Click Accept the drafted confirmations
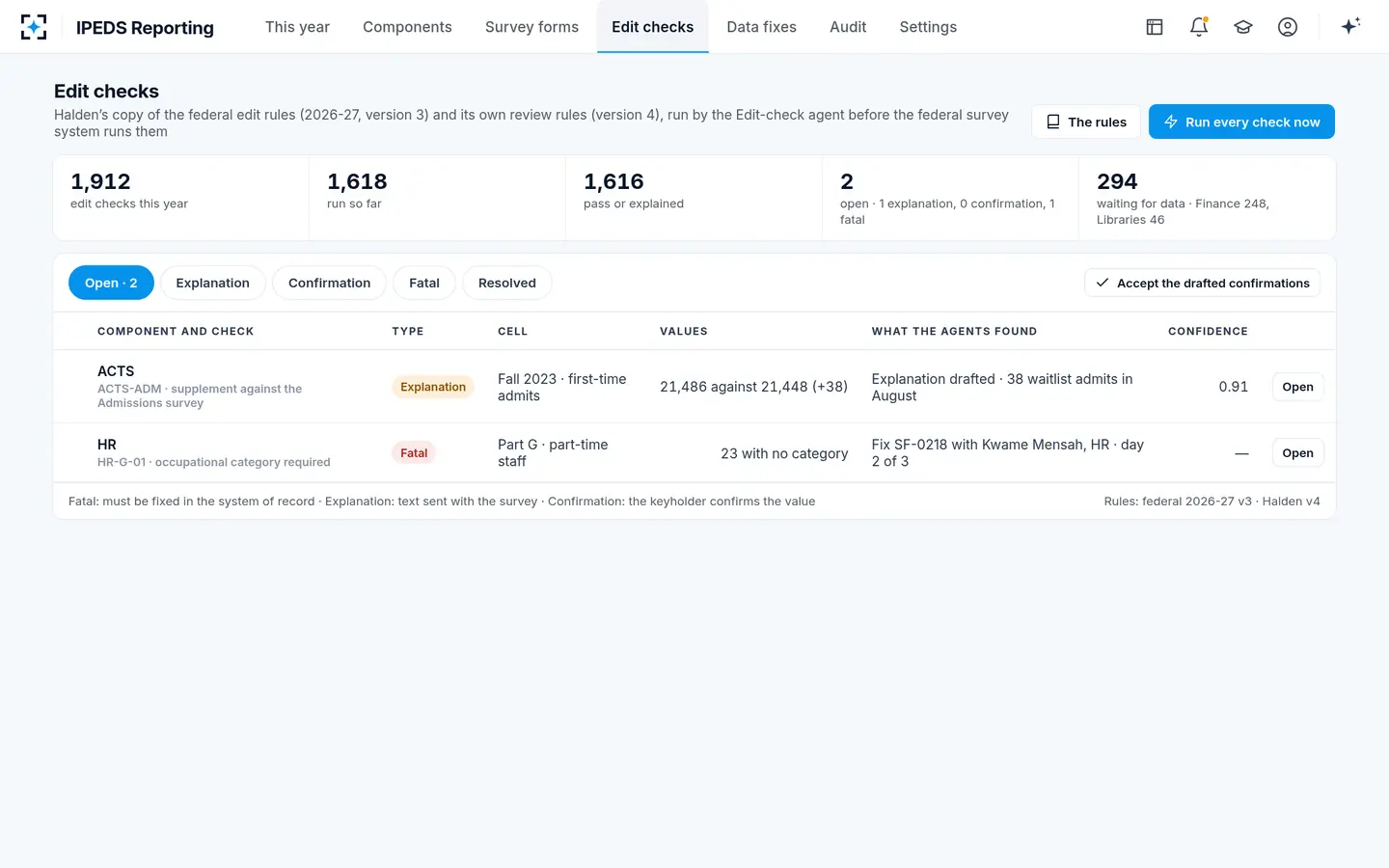Screen dimensions: 1389x868 click(1202, 283)
